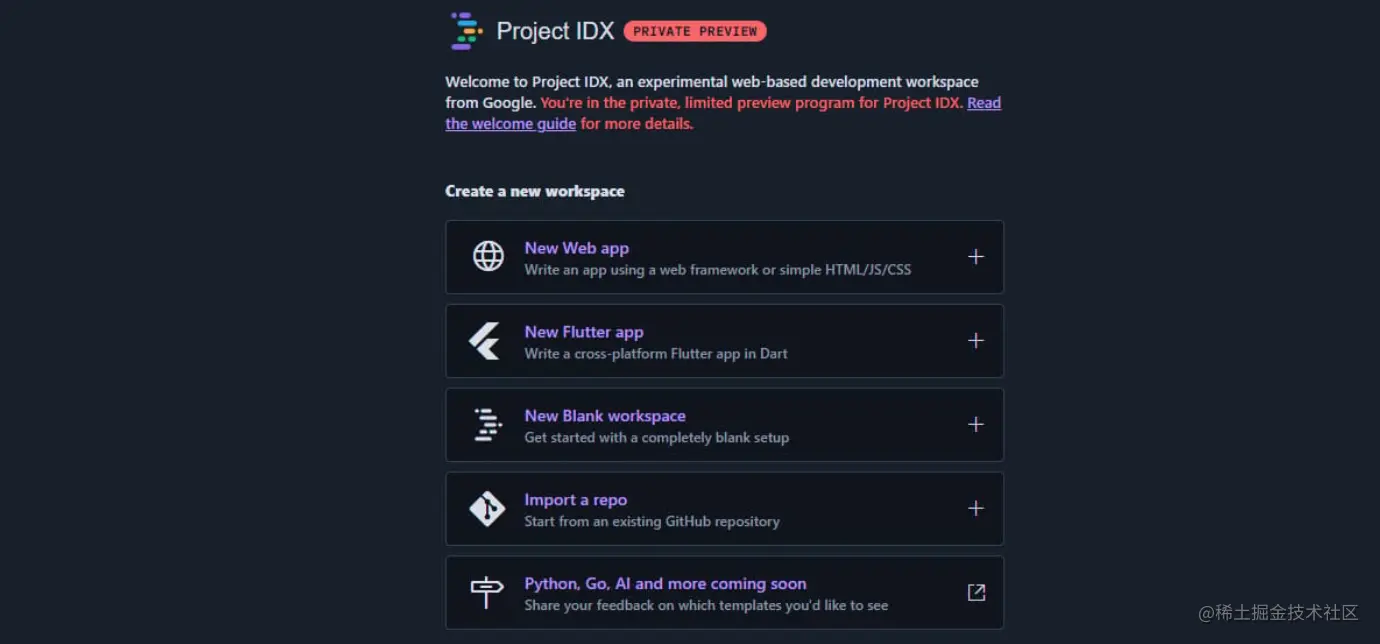Import a repo from GitHub
The height and width of the screenshot is (644, 1380).
576,499
